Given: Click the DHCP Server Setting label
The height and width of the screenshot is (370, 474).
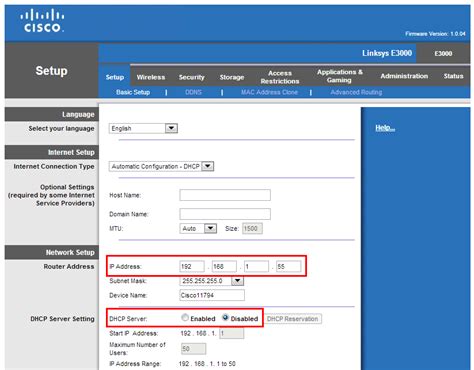Looking at the screenshot, I should pyautogui.click(x=62, y=319).
